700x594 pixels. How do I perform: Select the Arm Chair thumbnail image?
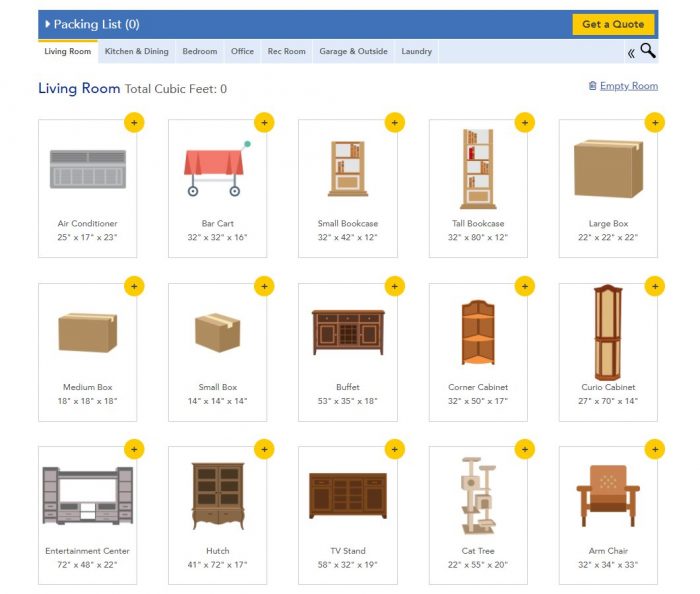(x=608, y=495)
